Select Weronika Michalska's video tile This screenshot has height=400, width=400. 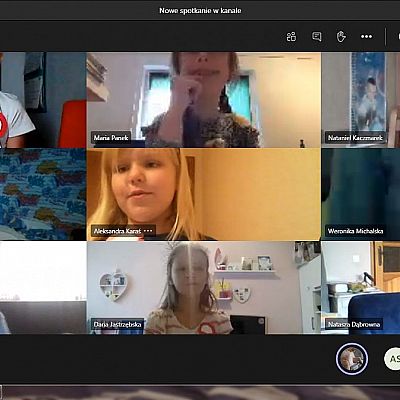tap(361, 194)
